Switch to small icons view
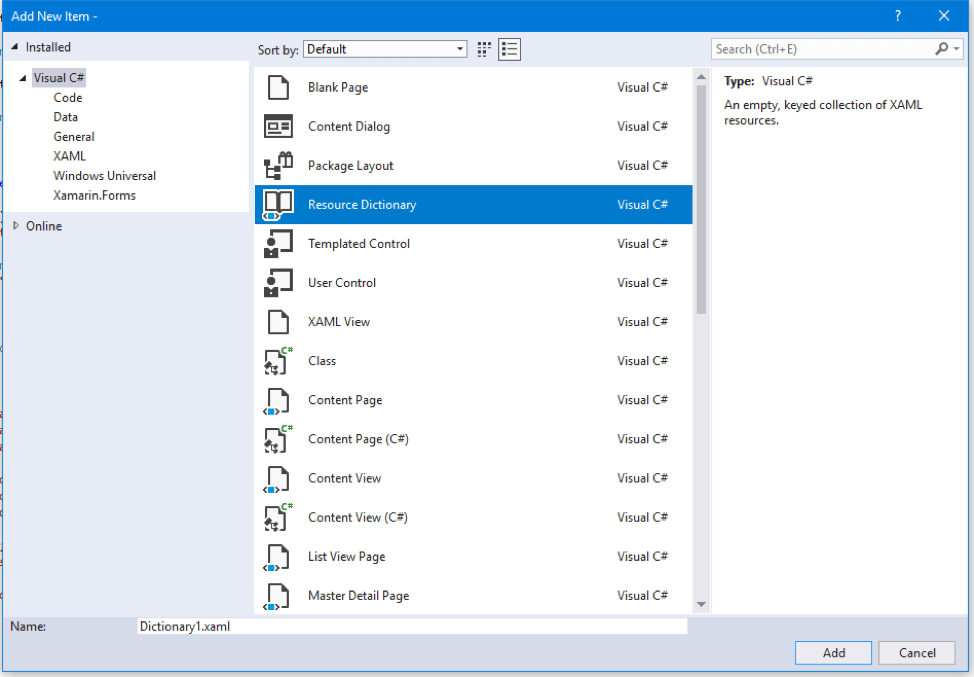974x677 pixels. click(x=483, y=48)
